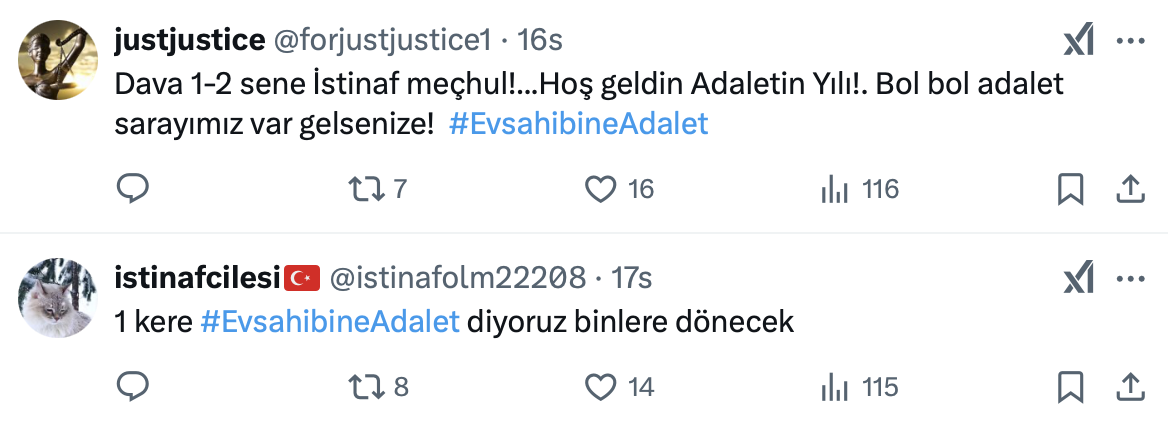Reply to istinafcilesi's tweet
Screen dimensions: 1168x428
(x=133, y=386)
